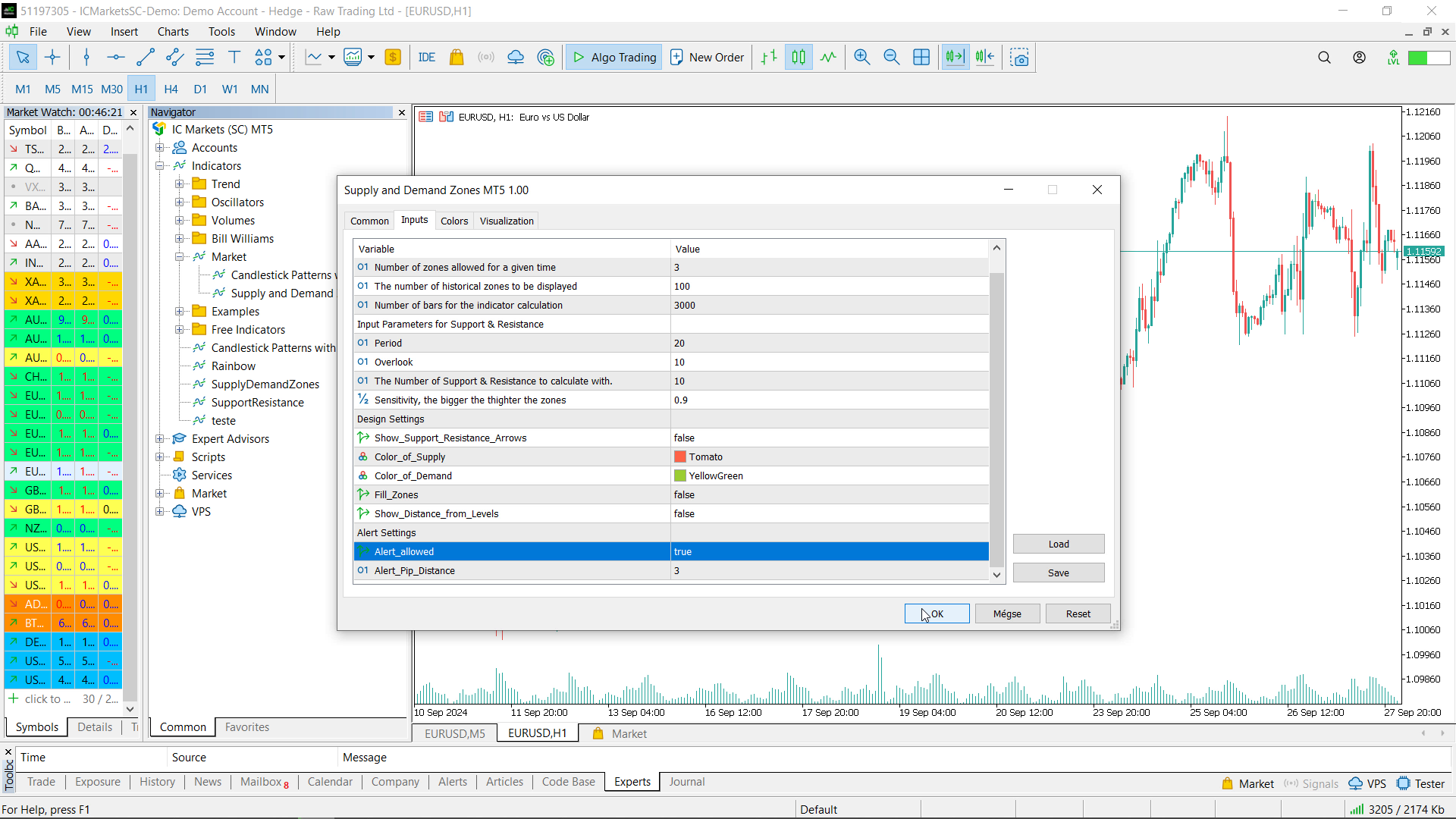Open the MetaEditor IDE
Screen dimensions: 1456x819
pos(427,57)
